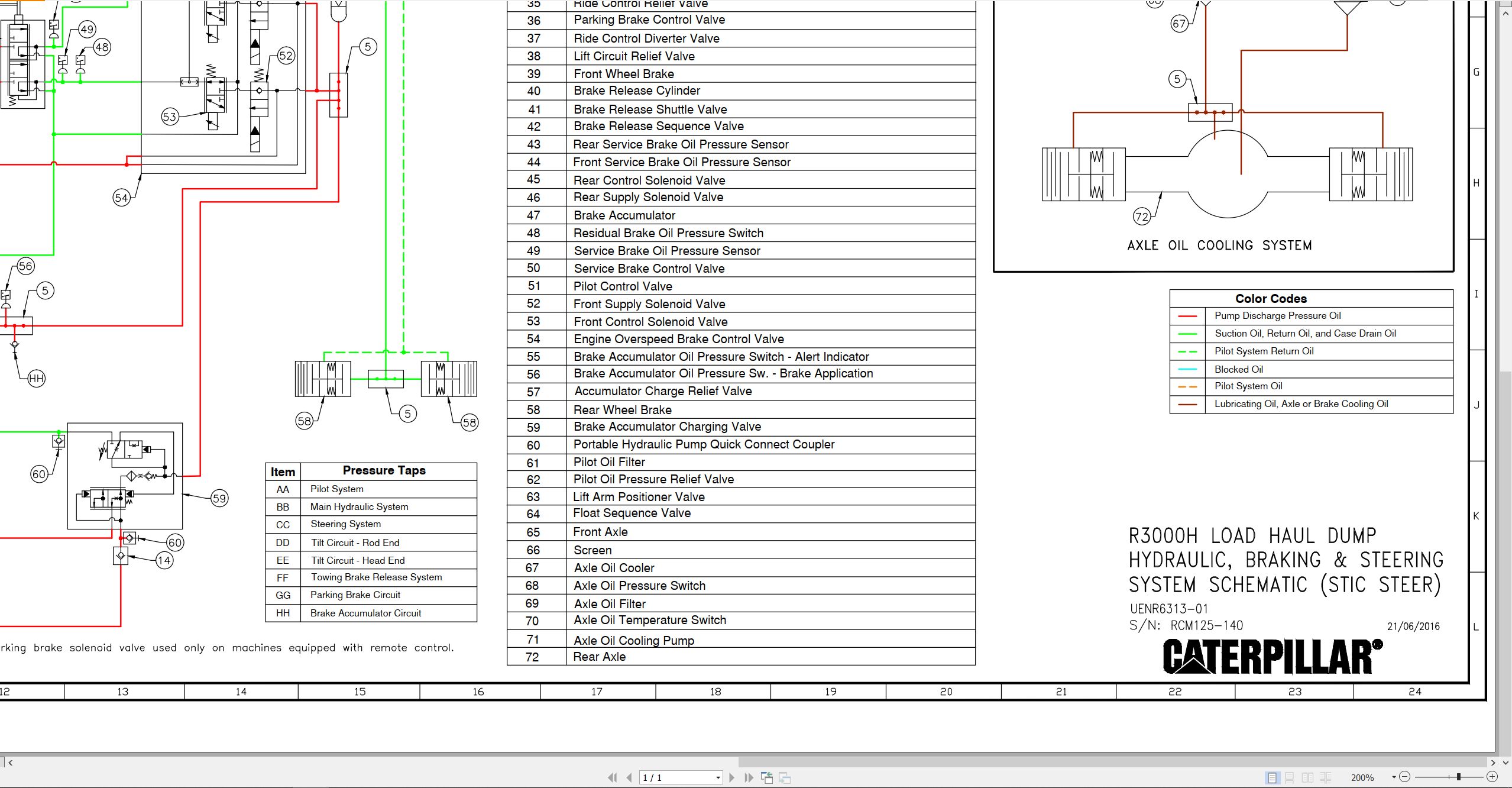Open the page number dropdown
The image size is (1512, 788).
(x=718, y=777)
